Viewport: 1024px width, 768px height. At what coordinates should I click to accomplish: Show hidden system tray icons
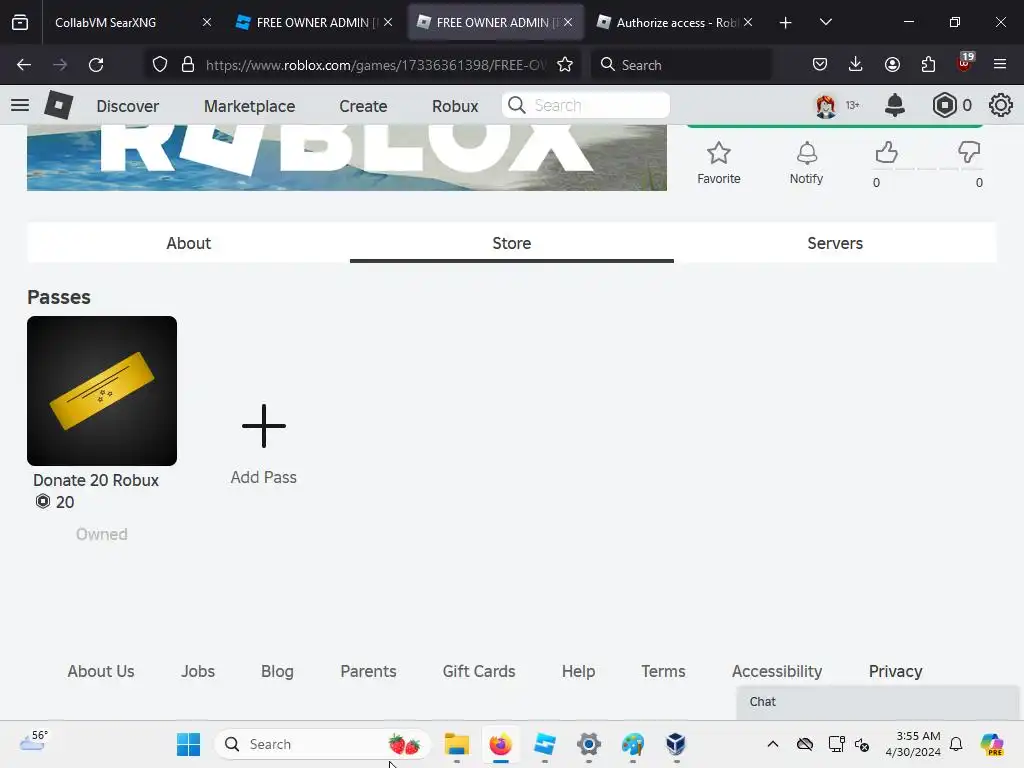click(773, 744)
